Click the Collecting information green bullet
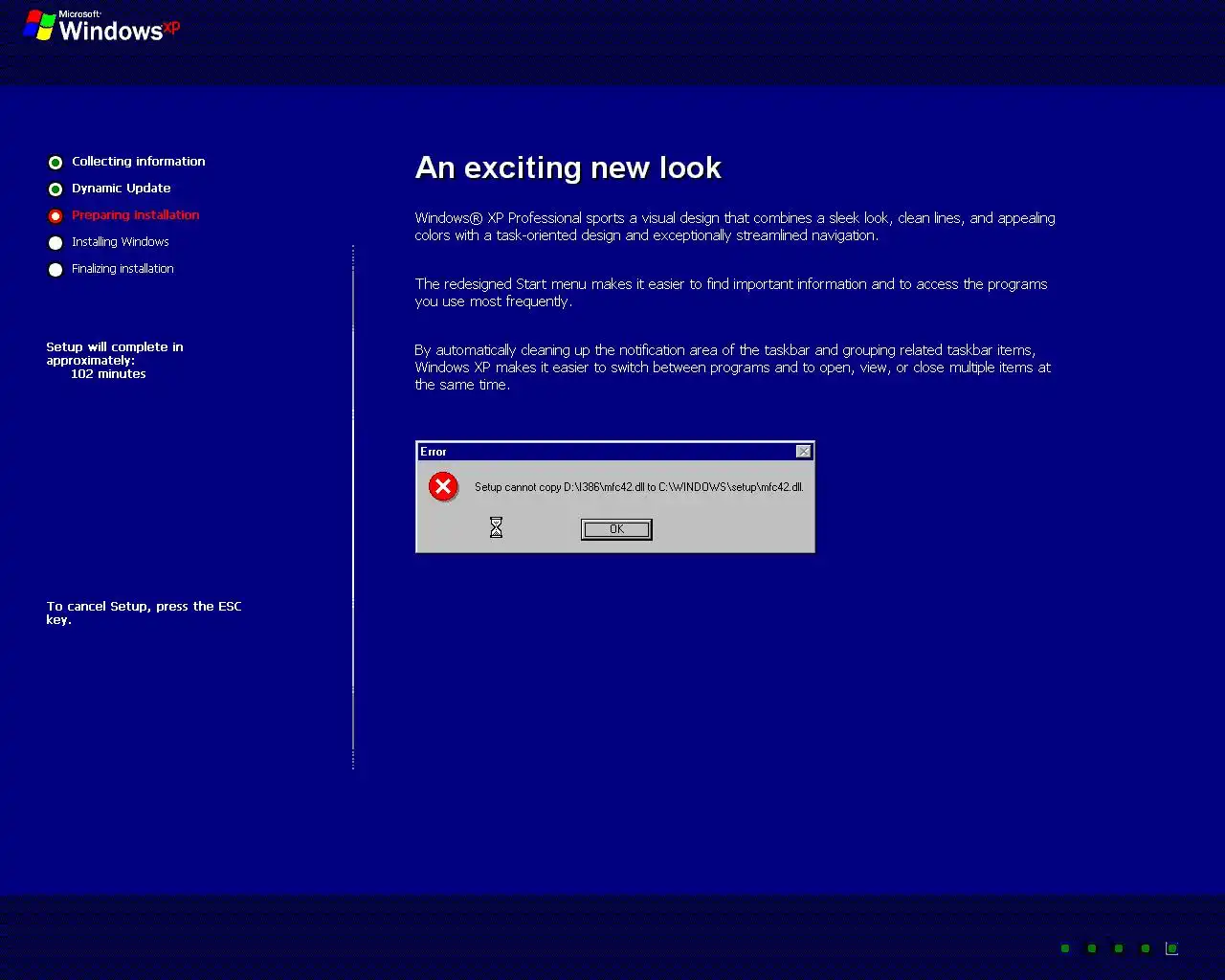1225x980 pixels. pos(56,163)
